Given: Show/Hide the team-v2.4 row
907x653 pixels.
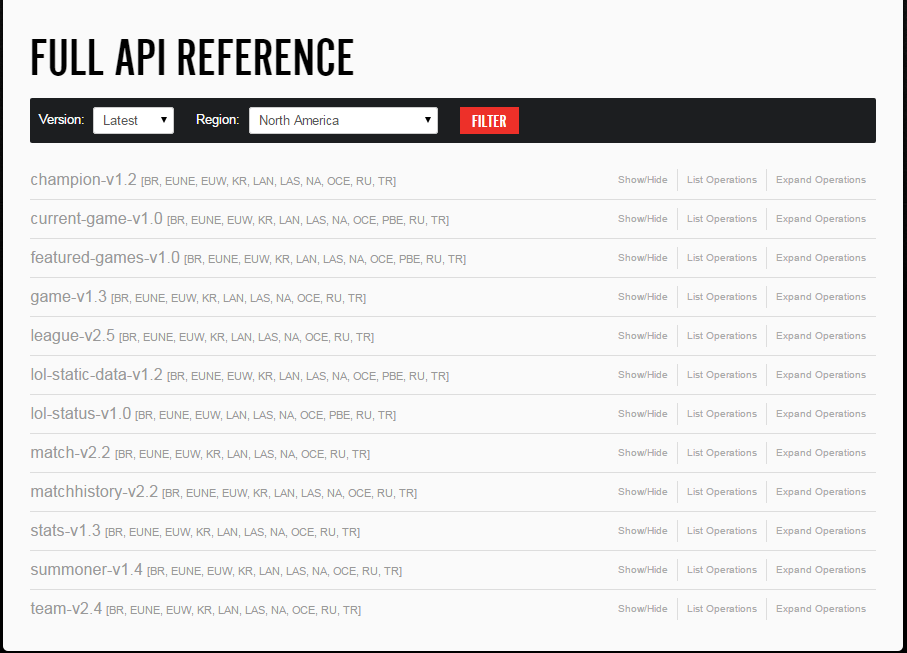Looking at the screenshot, I should tap(643, 608).
